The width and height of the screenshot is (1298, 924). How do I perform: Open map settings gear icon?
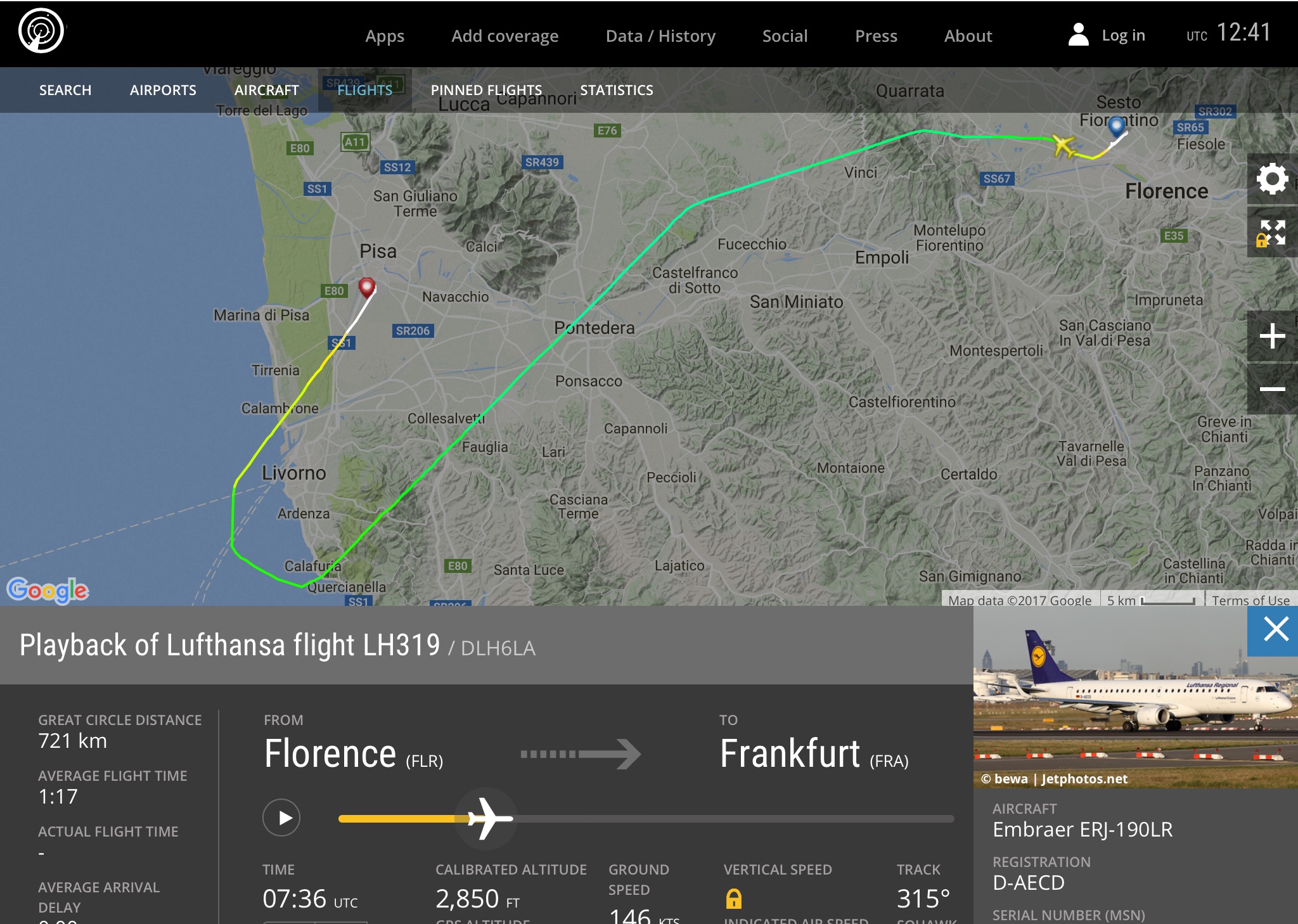pyautogui.click(x=1272, y=179)
